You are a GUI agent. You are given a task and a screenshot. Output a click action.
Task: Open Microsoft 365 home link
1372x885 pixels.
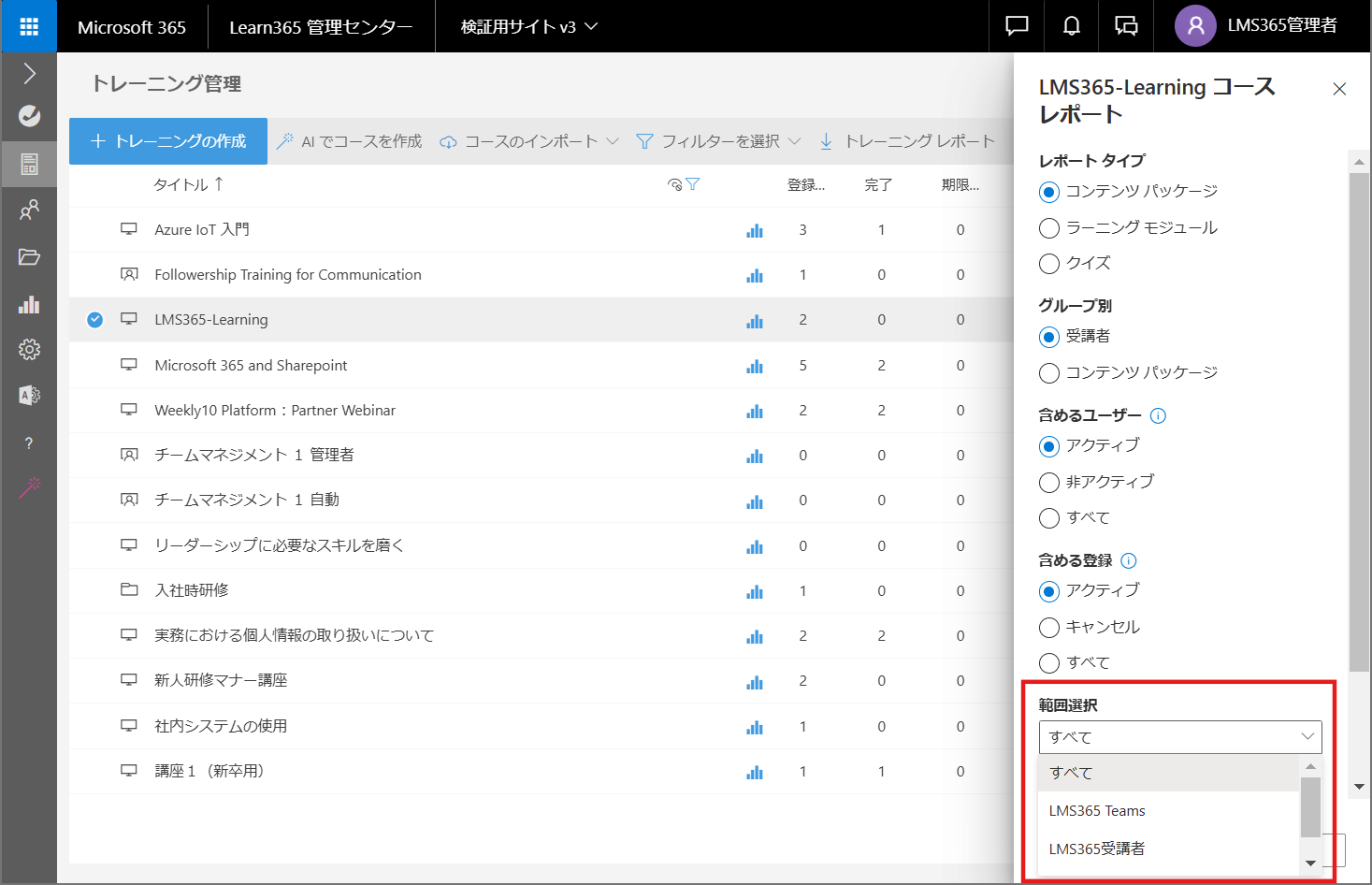(x=132, y=27)
